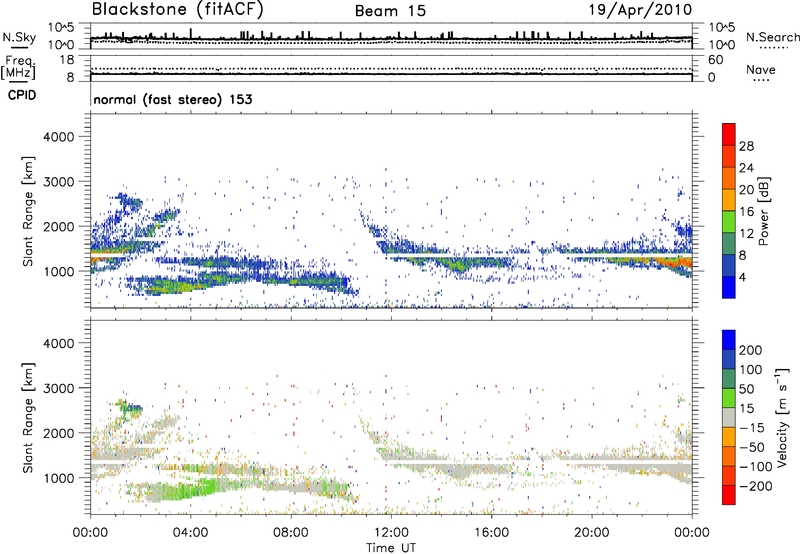Click the bottom red Velocity colorbar swatch
This screenshot has height=554, width=800.
pyautogui.click(x=729, y=495)
